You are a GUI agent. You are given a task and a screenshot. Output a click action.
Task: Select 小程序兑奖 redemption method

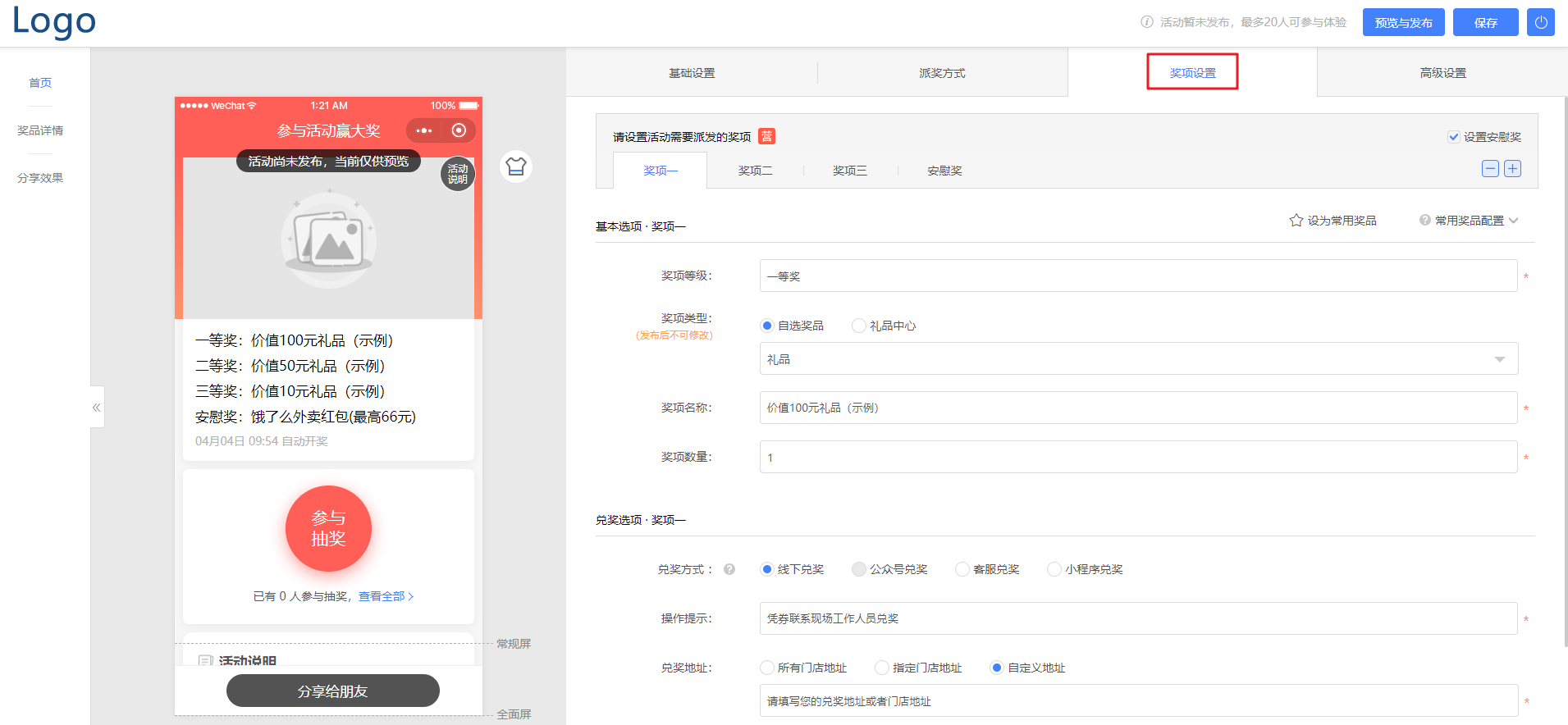click(1054, 569)
